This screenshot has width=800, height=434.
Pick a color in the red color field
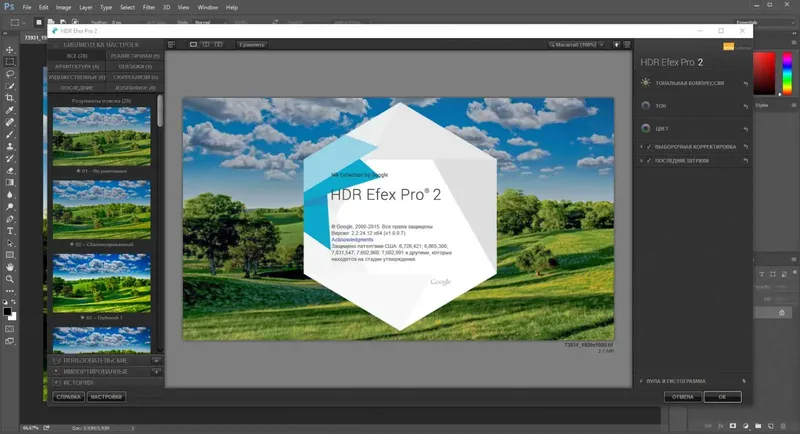pyautogui.click(x=764, y=73)
